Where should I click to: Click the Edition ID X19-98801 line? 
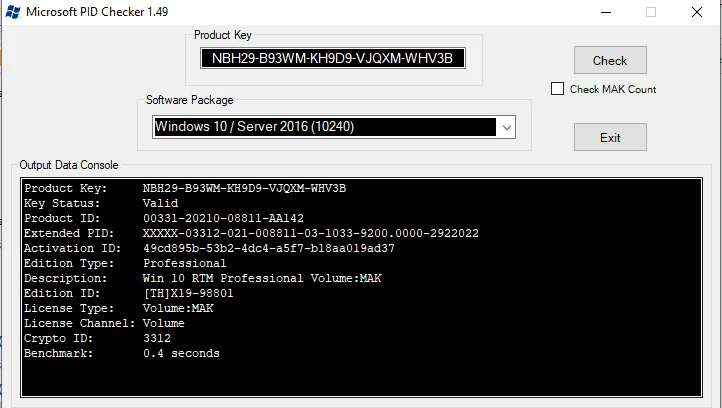pyautogui.click(x=129, y=293)
